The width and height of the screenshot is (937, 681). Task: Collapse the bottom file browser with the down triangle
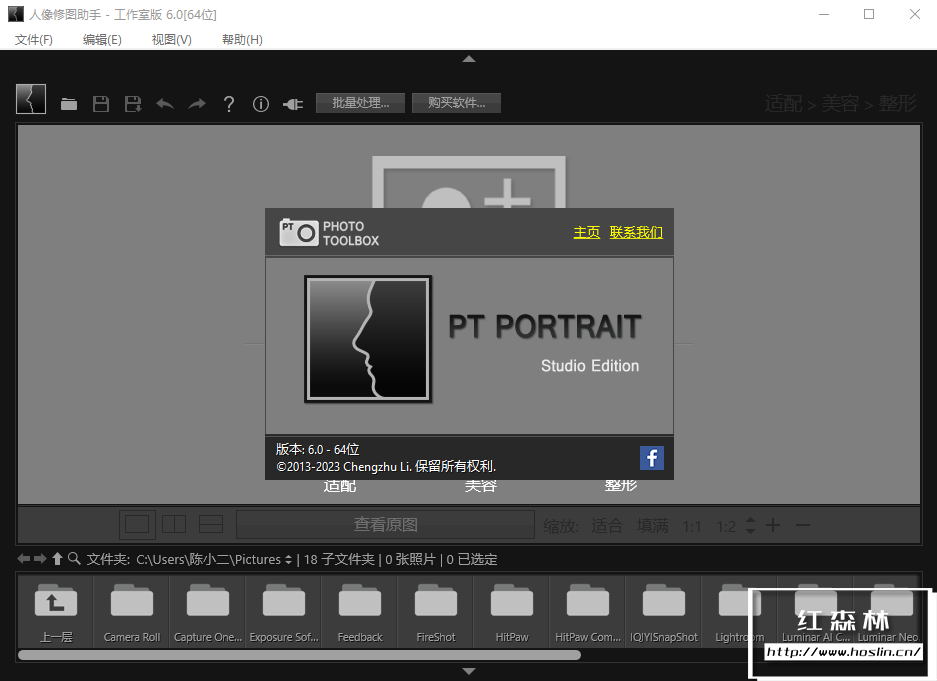(469, 671)
